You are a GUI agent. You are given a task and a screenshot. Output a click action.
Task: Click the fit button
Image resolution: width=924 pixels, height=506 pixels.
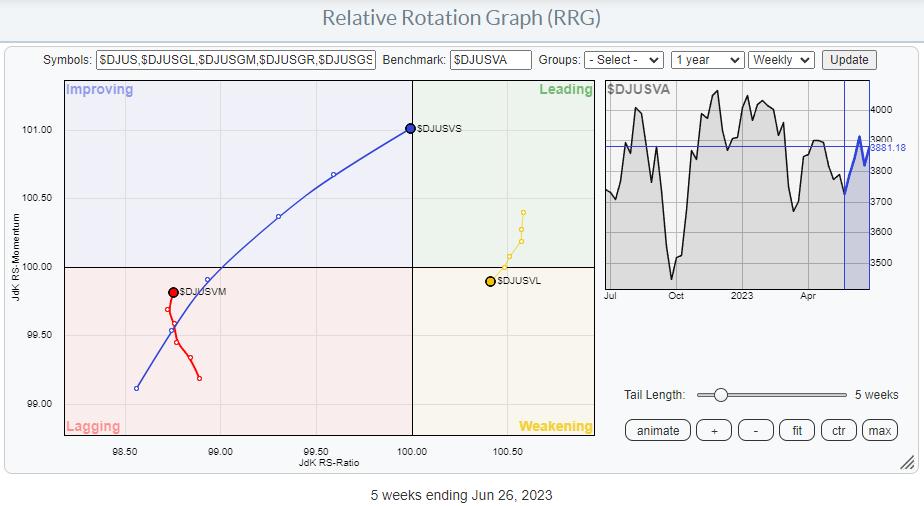[797, 431]
